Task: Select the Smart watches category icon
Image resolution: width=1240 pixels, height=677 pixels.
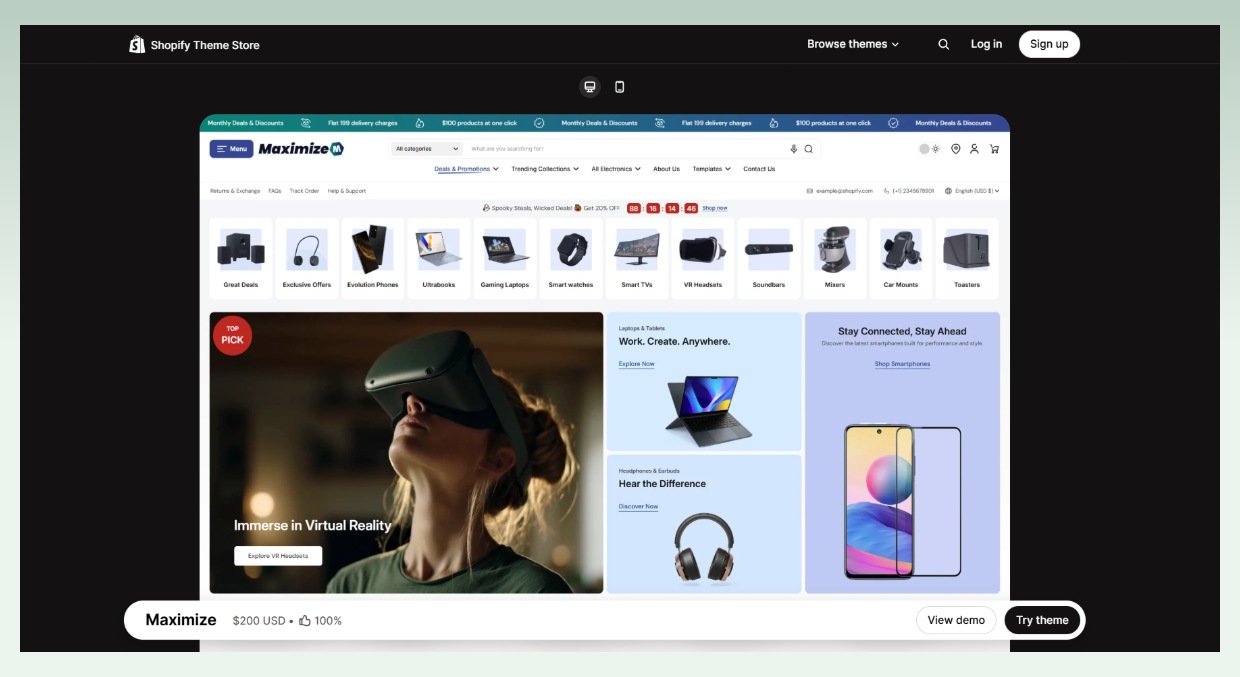Action: point(570,250)
